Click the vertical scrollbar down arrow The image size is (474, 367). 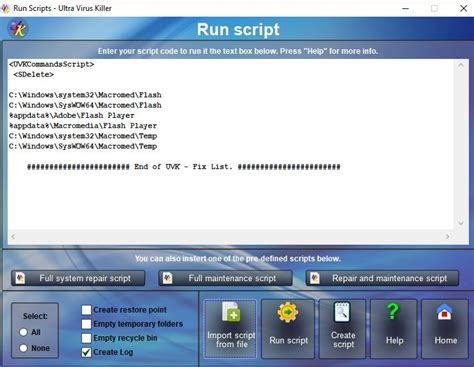coord(461,223)
